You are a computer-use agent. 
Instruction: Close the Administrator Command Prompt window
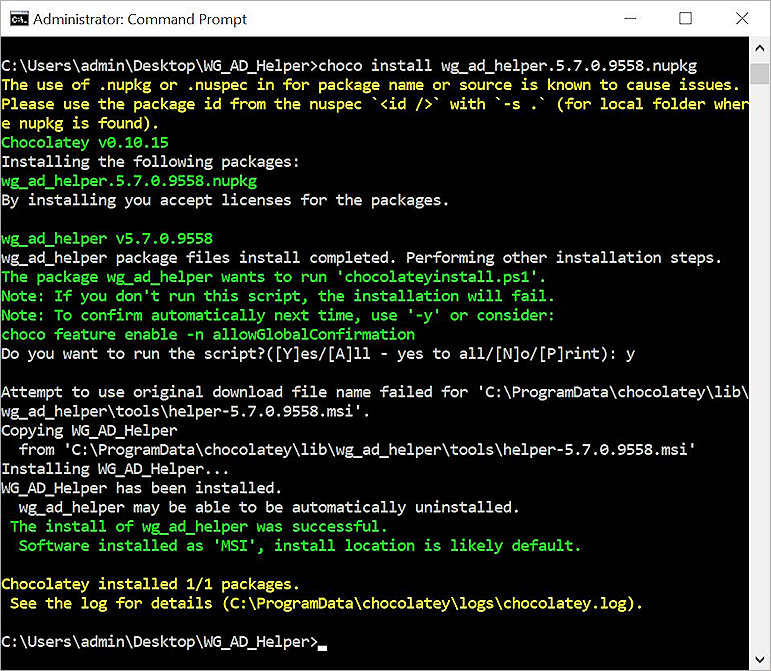click(x=741, y=19)
